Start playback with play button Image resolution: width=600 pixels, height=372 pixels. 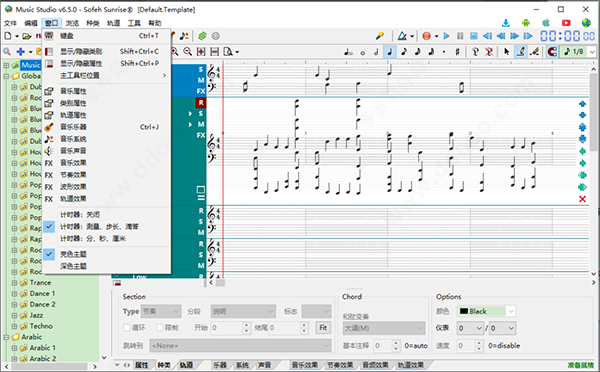[446, 36]
